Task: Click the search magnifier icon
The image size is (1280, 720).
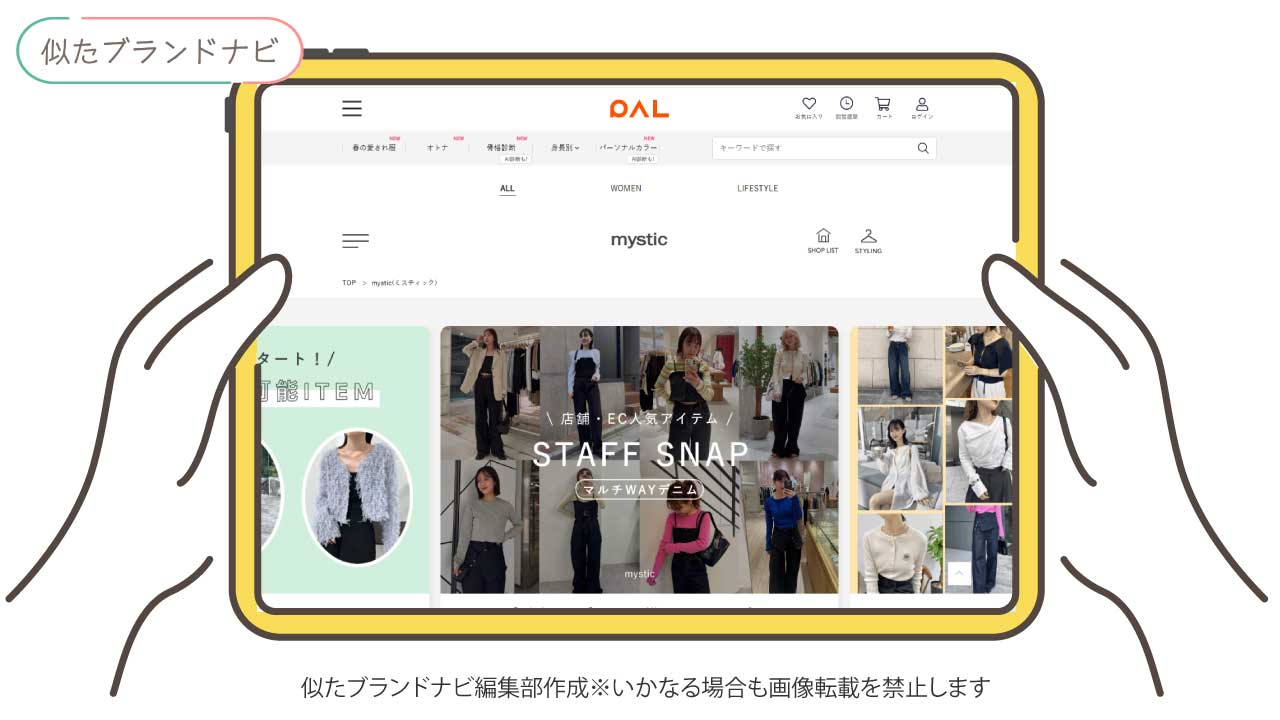Action: (923, 148)
